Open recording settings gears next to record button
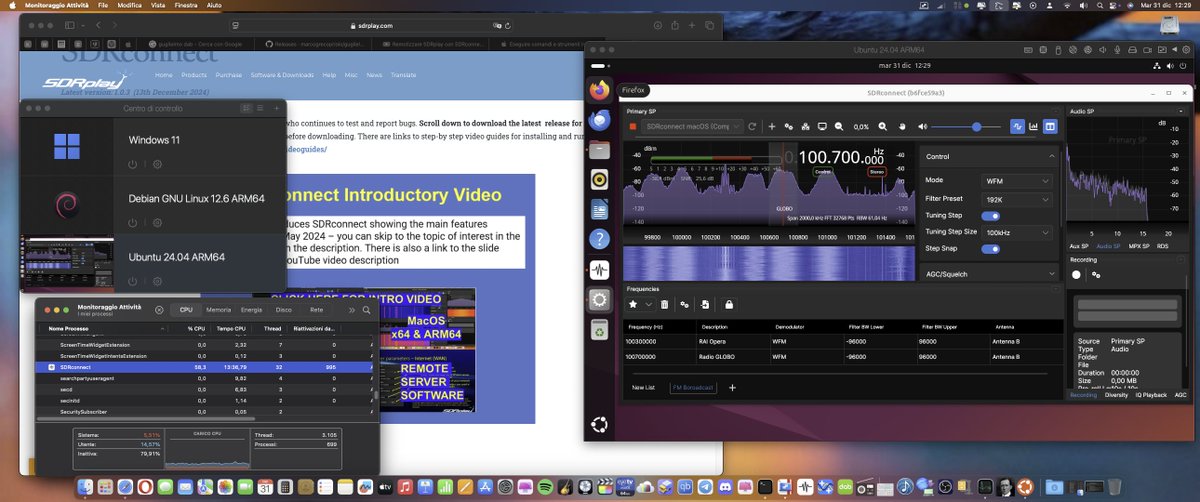Image resolution: width=1200 pixels, height=502 pixels. point(1096,274)
